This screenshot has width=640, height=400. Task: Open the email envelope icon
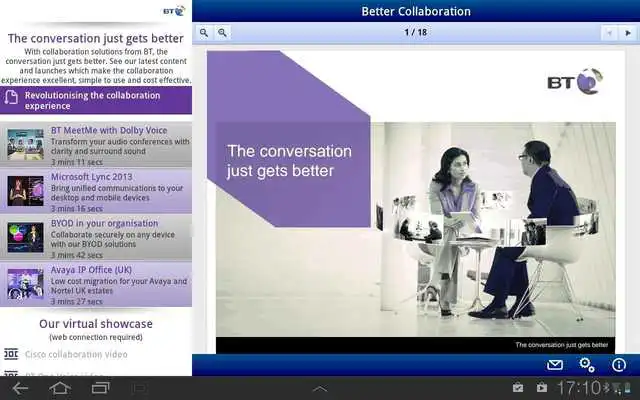point(556,365)
